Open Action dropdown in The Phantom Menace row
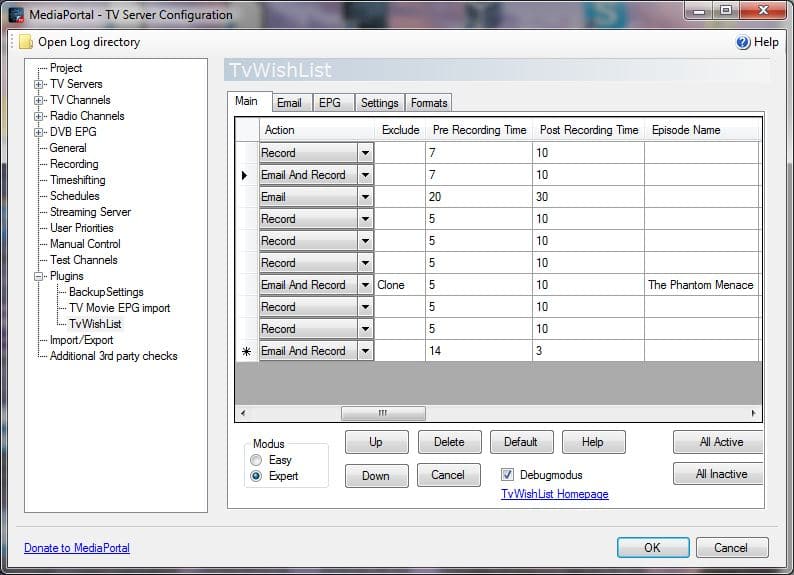This screenshot has width=794, height=575. [x=365, y=285]
